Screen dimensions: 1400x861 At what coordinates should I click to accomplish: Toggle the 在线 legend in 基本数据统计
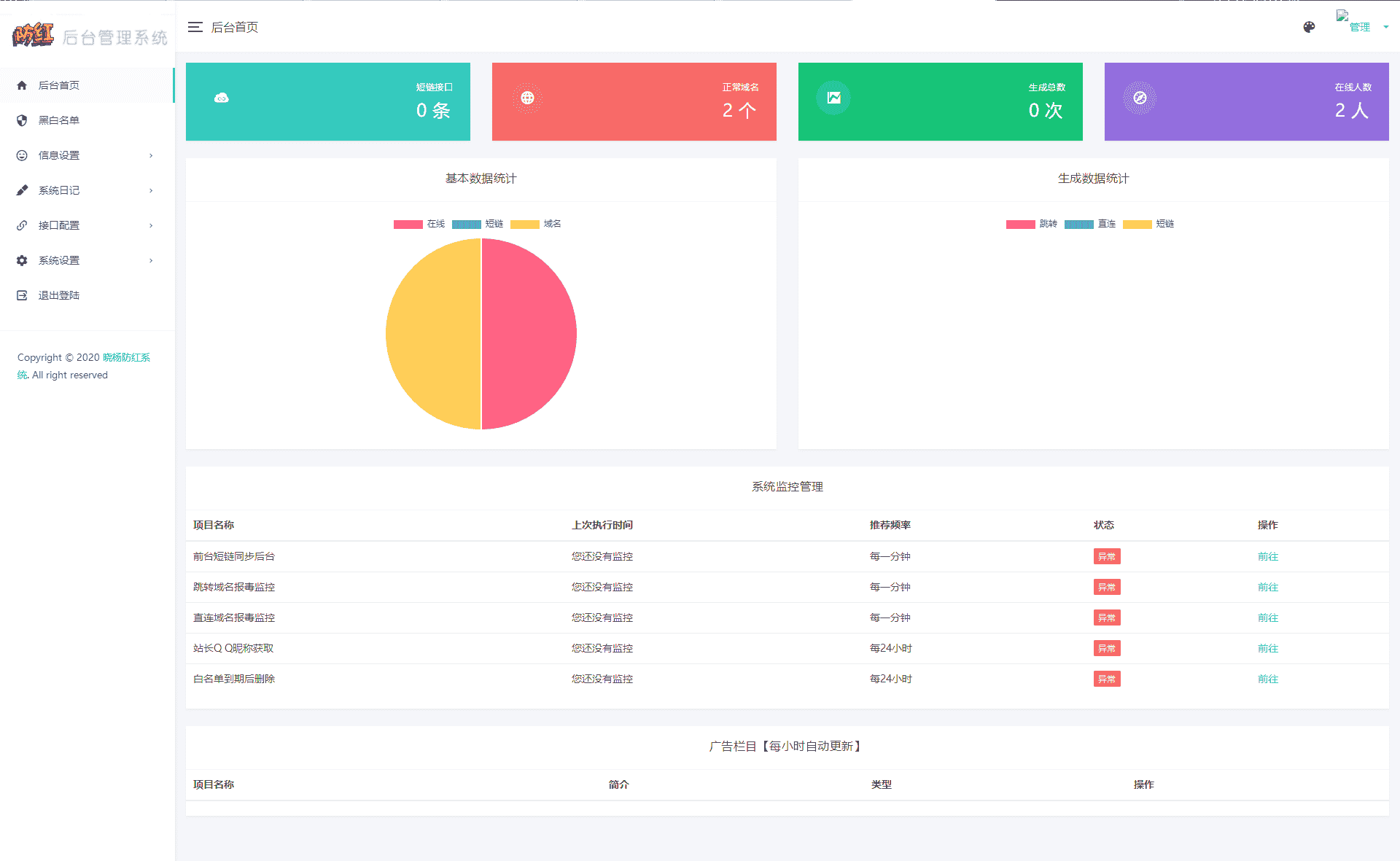click(x=419, y=224)
